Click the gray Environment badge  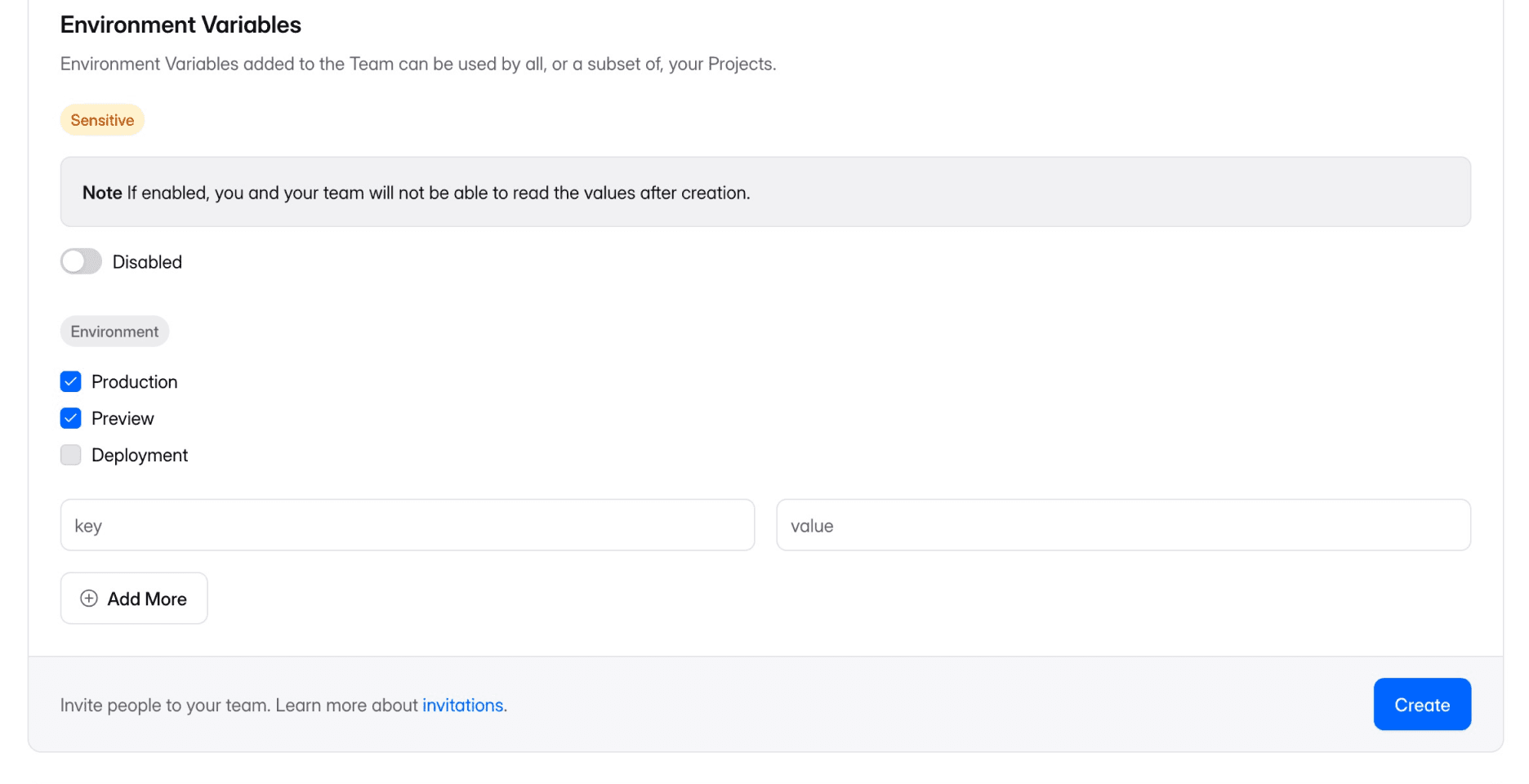pyautogui.click(x=114, y=332)
